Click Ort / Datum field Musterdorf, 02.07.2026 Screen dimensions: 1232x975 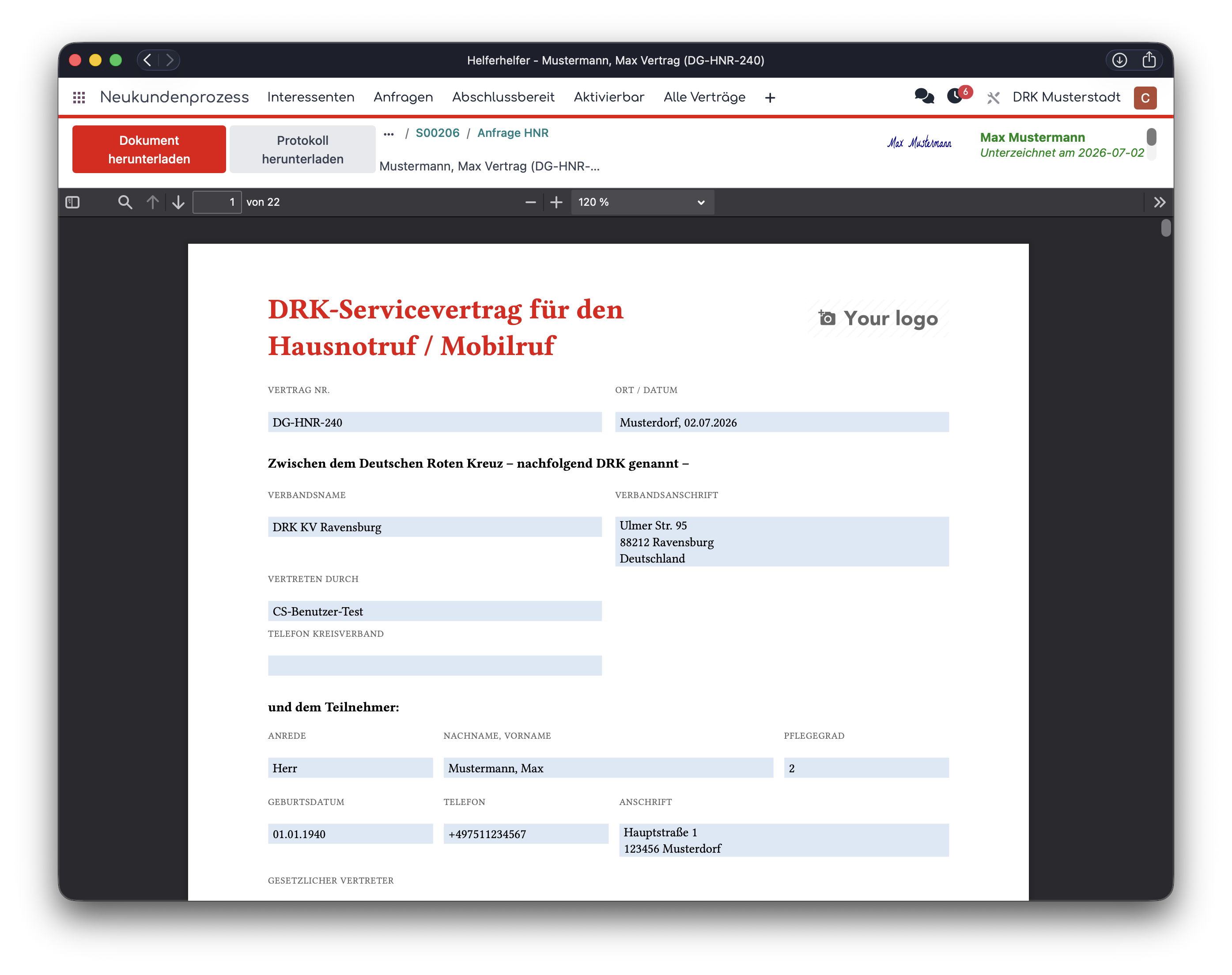click(782, 423)
